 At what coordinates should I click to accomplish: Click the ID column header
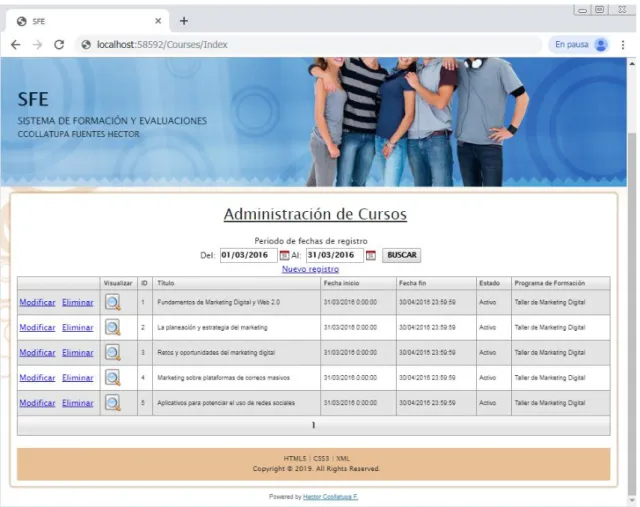click(144, 283)
